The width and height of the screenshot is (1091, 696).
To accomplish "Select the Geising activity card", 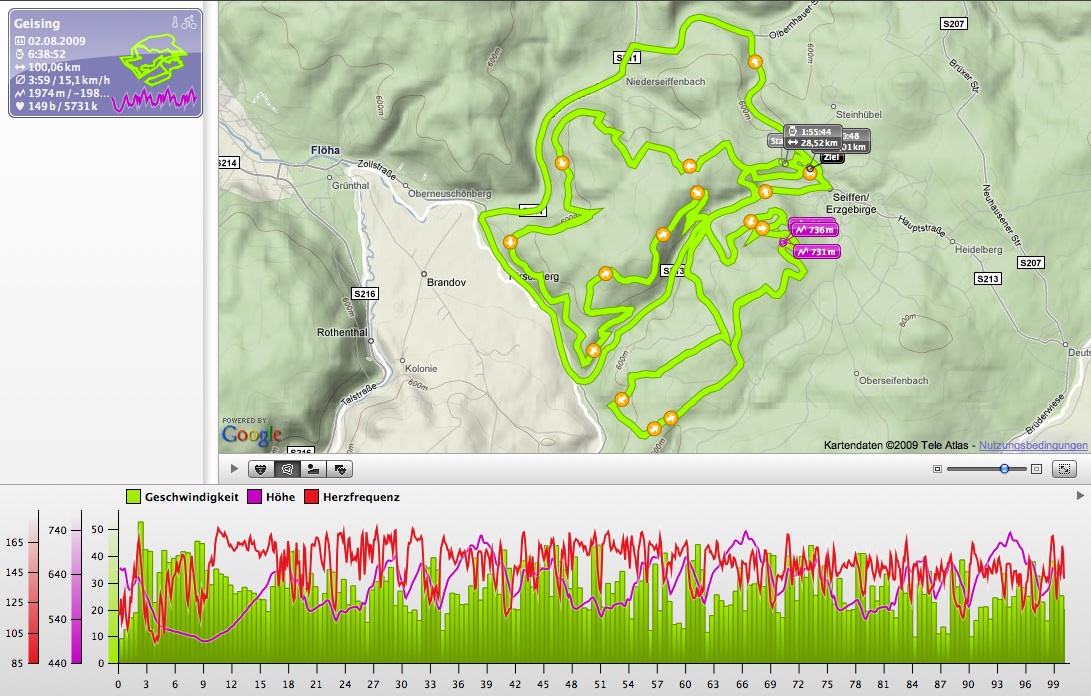I will [105, 63].
